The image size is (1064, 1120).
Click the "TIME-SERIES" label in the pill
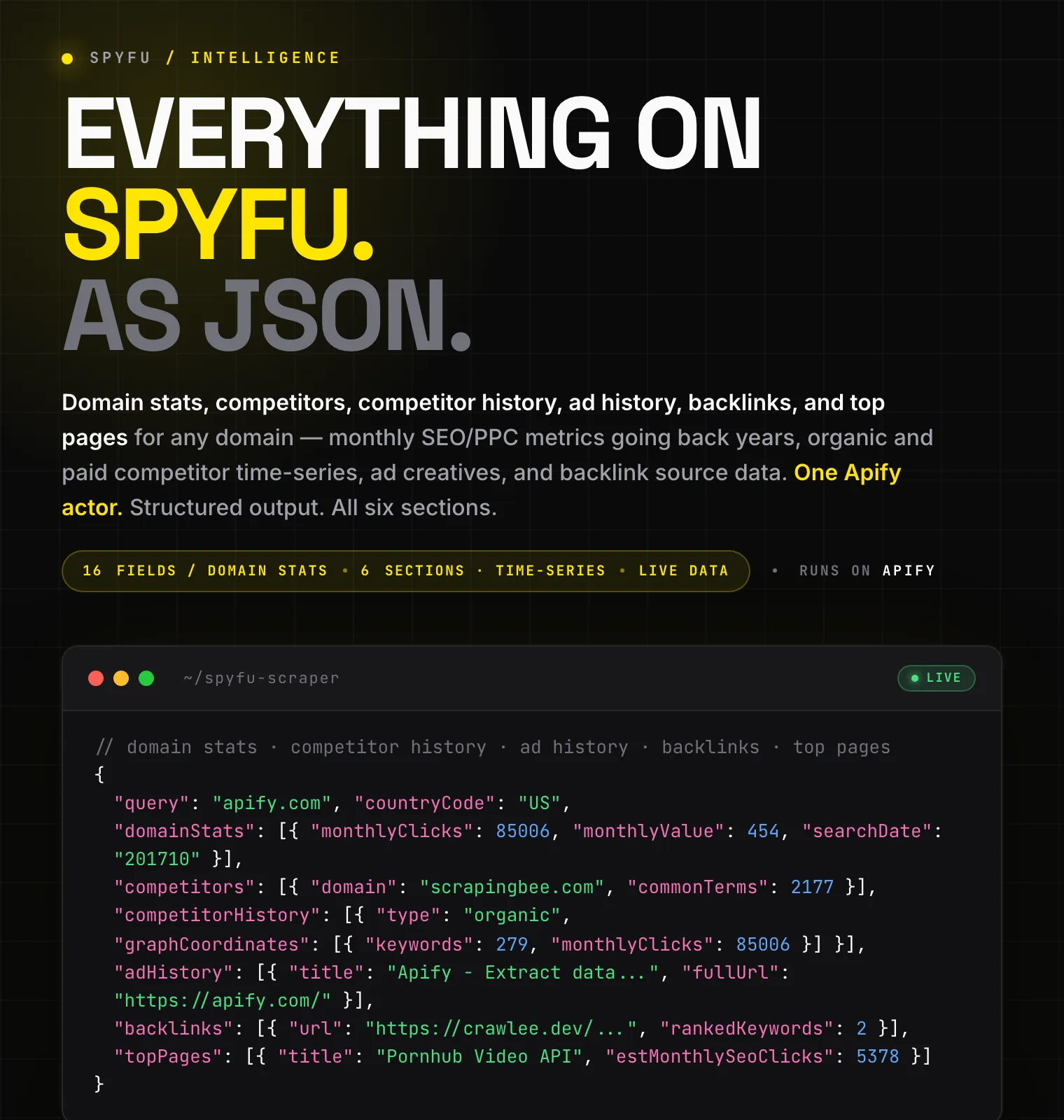[550, 571]
